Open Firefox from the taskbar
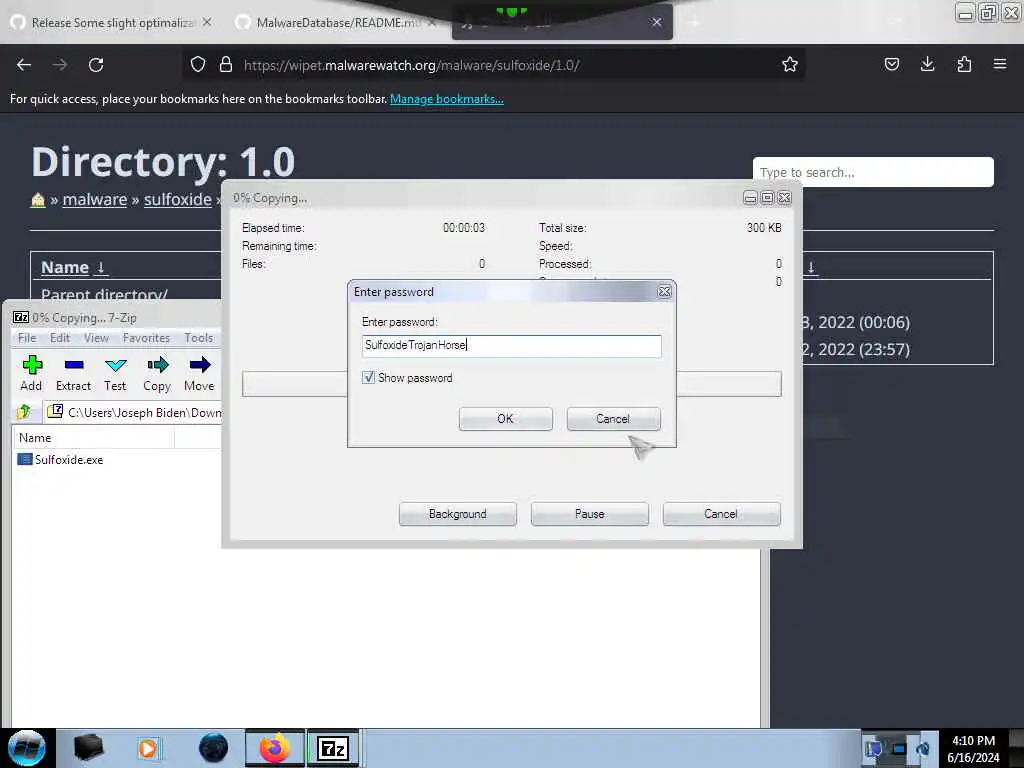Image resolution: width=1024 pixels, height=768 pixels. point(275,748)
